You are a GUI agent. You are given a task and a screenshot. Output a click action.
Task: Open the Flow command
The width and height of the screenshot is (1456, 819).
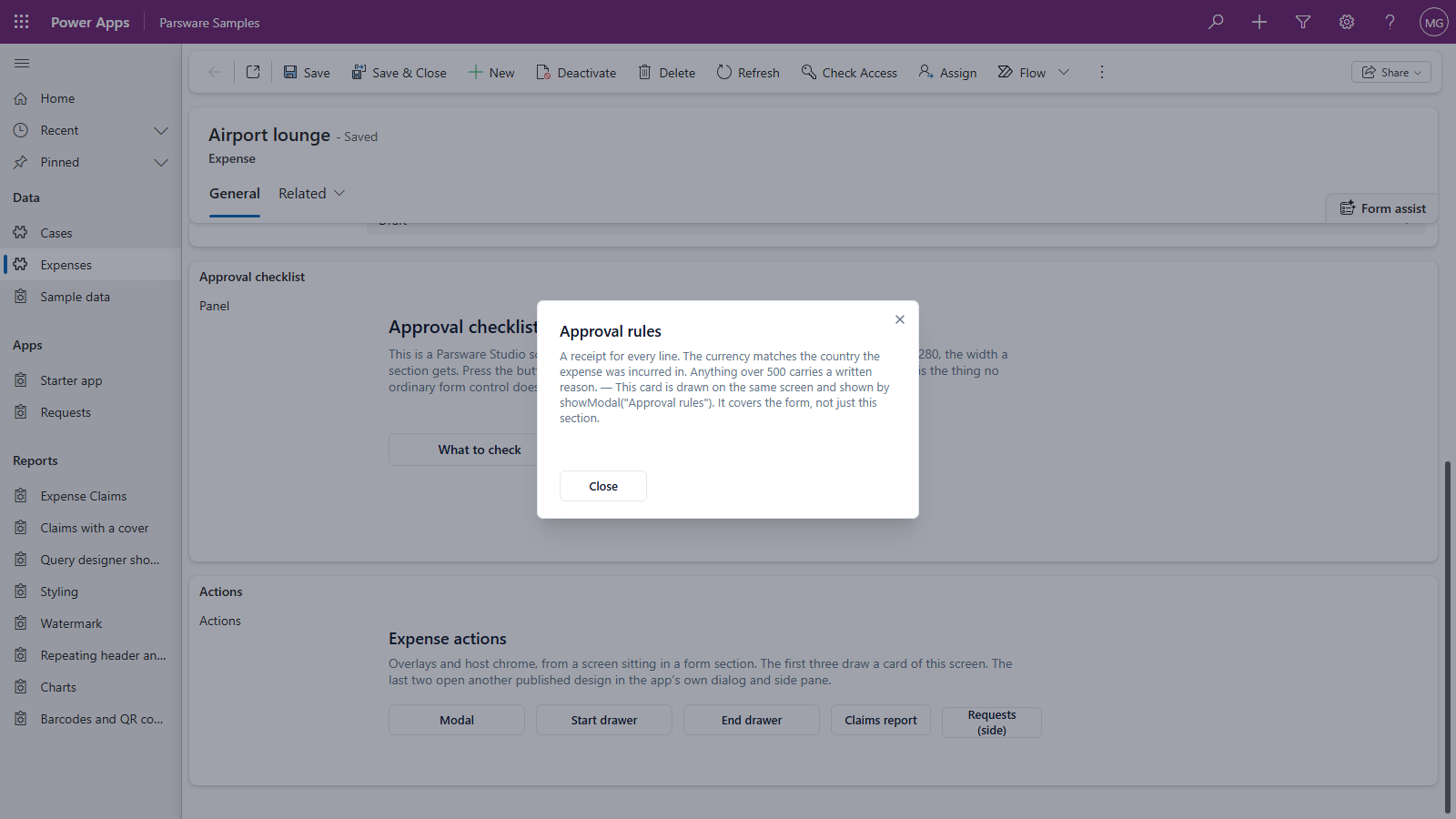1022,72
